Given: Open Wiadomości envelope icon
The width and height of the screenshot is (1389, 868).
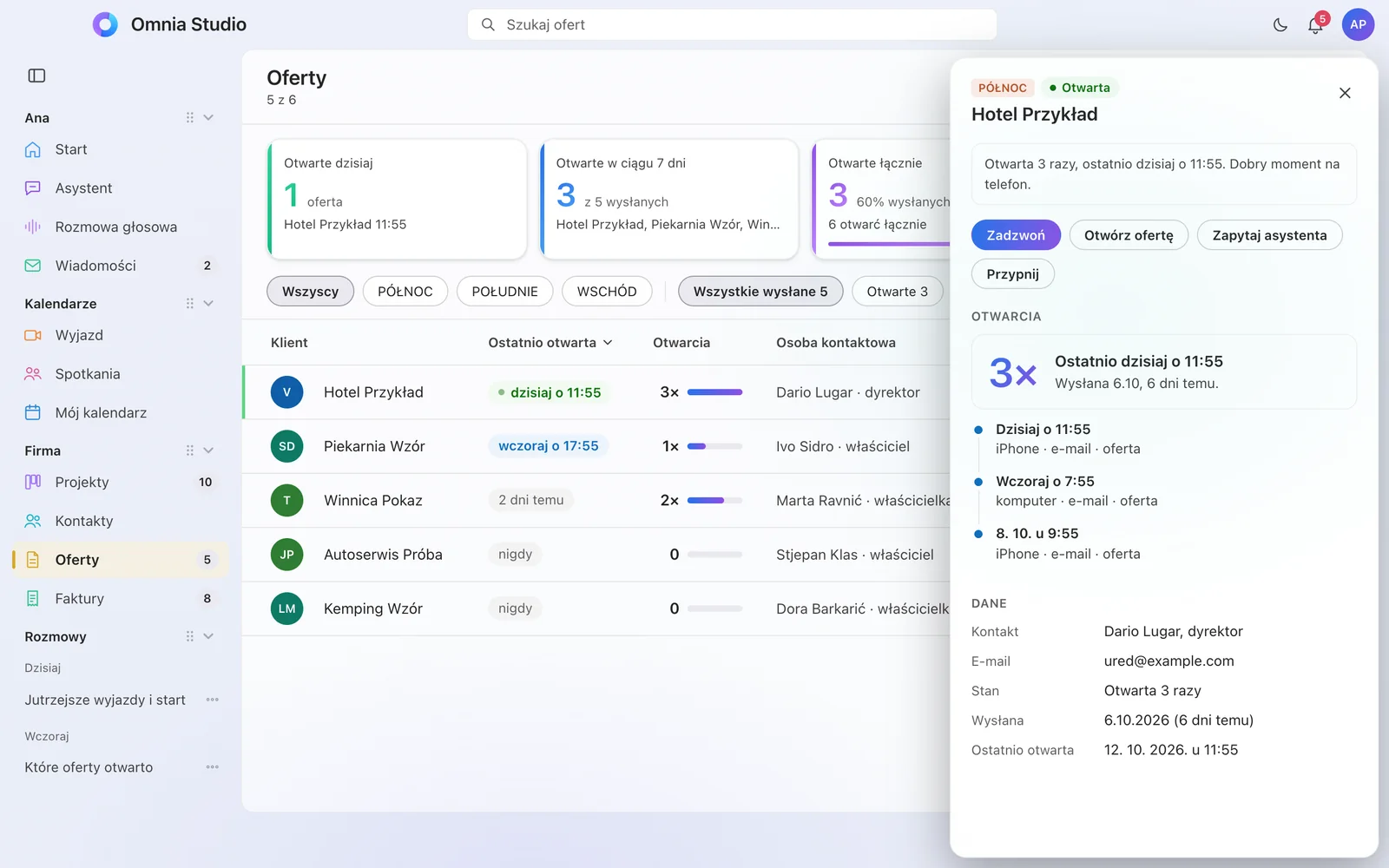Looking at the screenshot, I should pyautogui.click(x=33, y=266).
